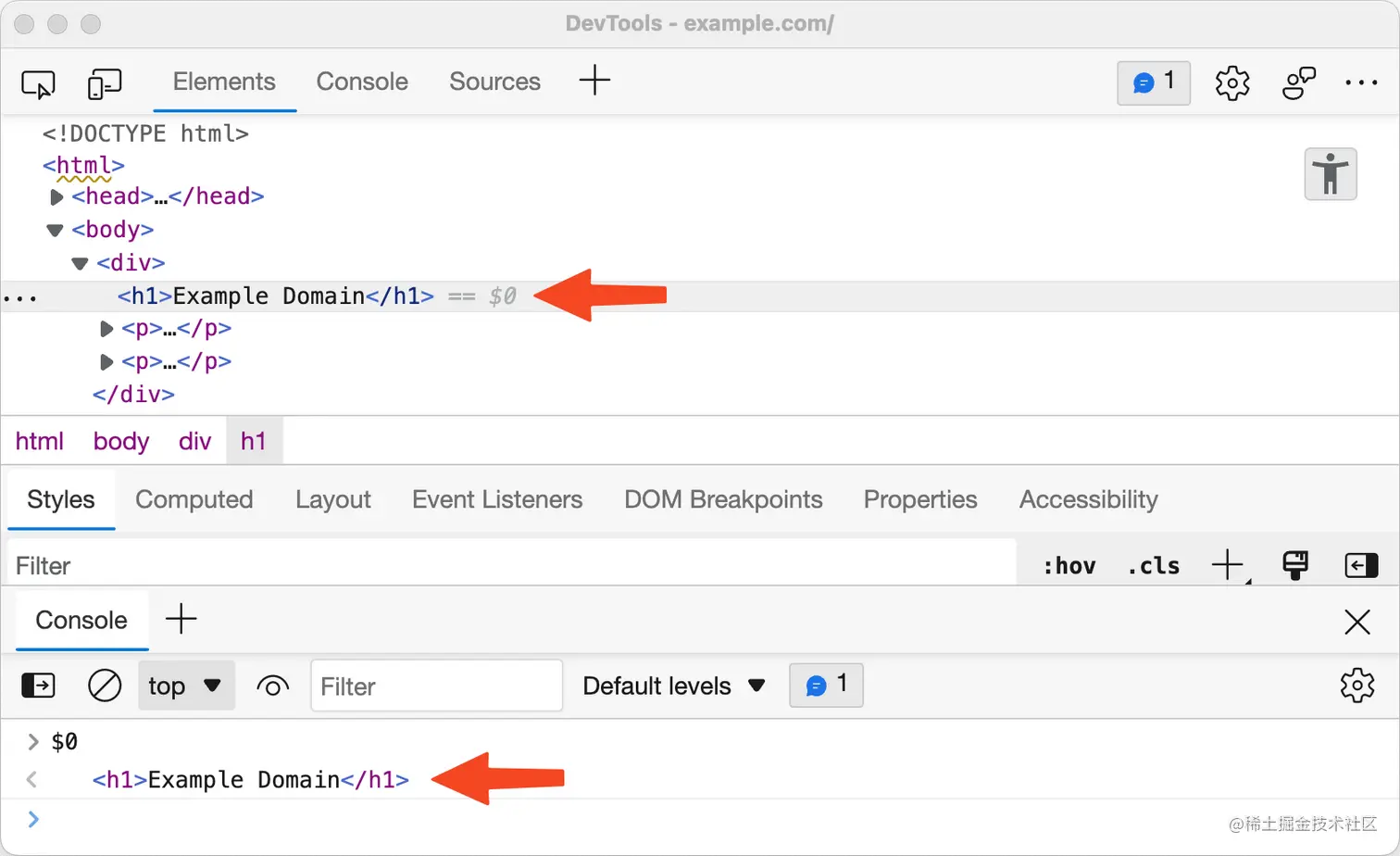Add a new style rule with the plus icon
The width and height of the screenshot is (1400, 856).
[1228, 563]
